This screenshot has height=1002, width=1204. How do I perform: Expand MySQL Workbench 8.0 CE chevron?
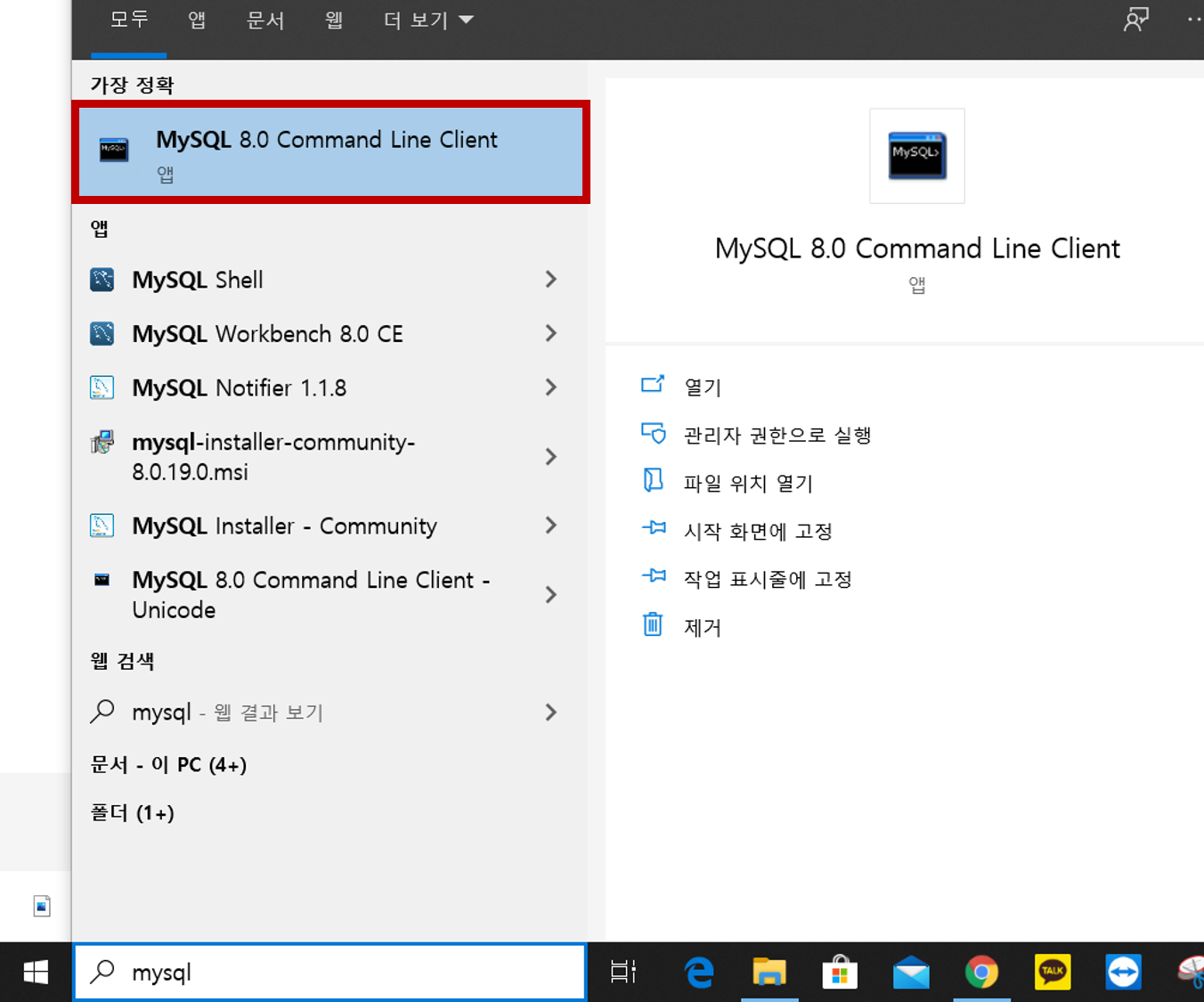tap(550, 333)
